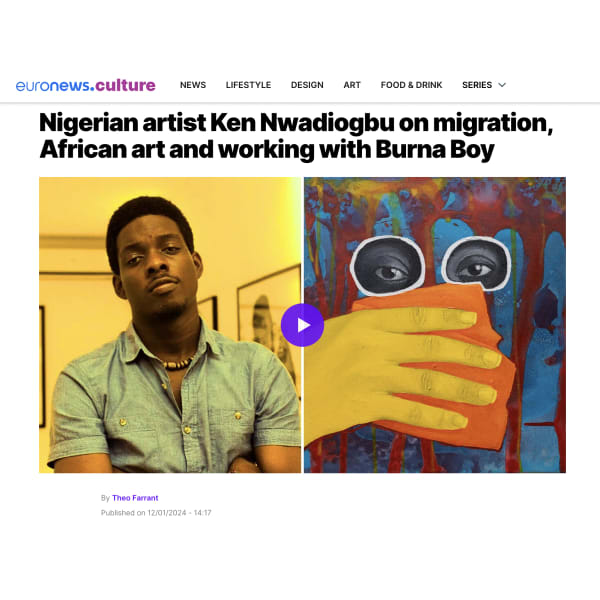
Task: Click the SERIES menu label
Action: (x=477, y=85)
